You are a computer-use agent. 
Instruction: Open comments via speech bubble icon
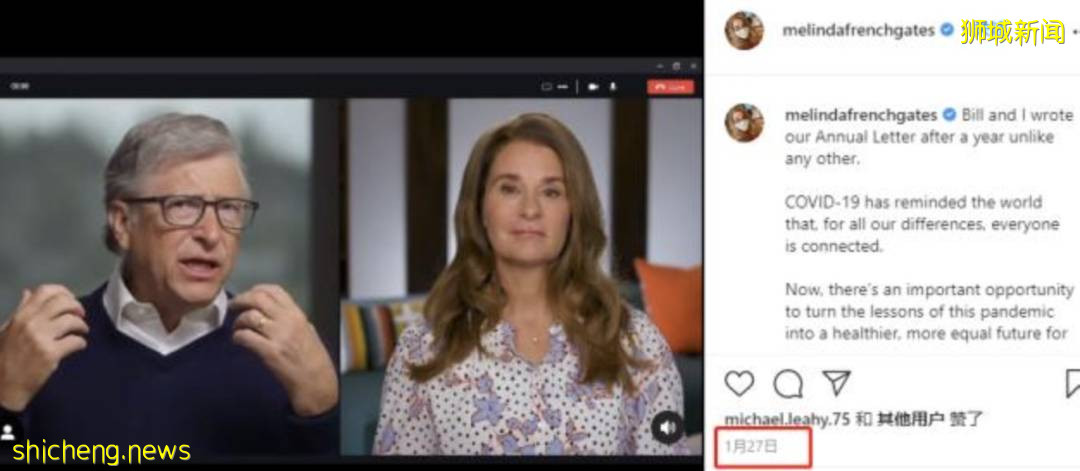[788, 384]
